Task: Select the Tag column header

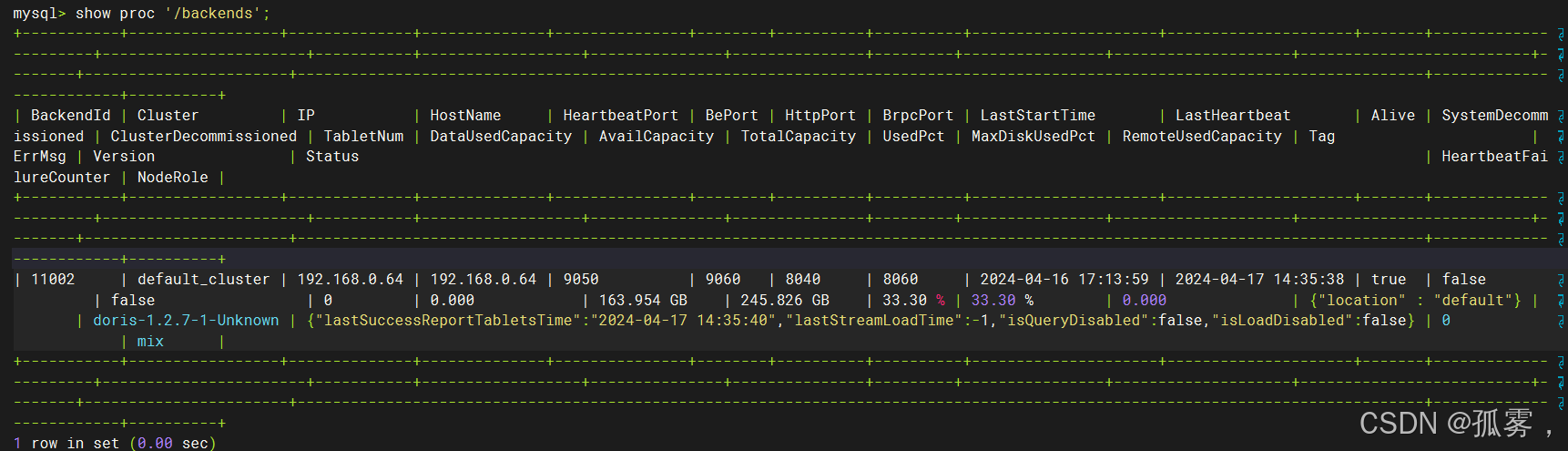Action: [1322, 137]
